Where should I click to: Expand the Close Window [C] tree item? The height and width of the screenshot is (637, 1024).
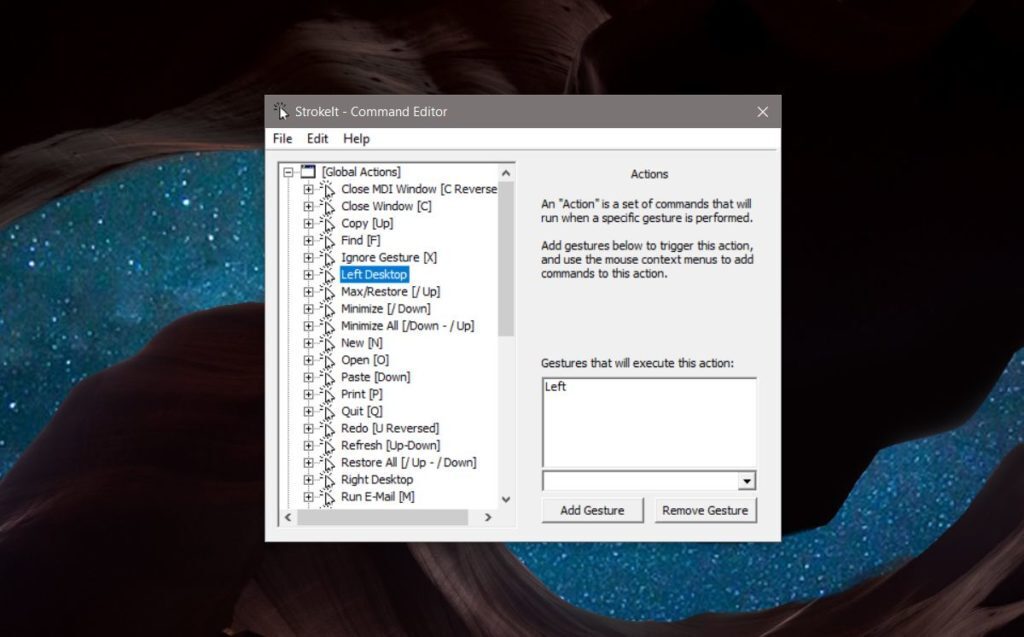[x=308, y=206]
